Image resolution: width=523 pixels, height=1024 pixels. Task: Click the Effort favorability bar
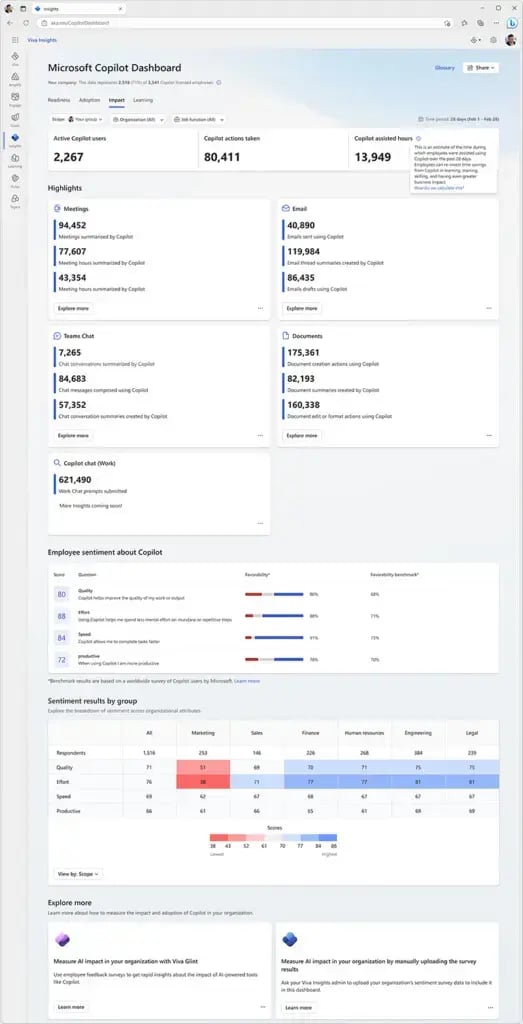pos(274,616)
